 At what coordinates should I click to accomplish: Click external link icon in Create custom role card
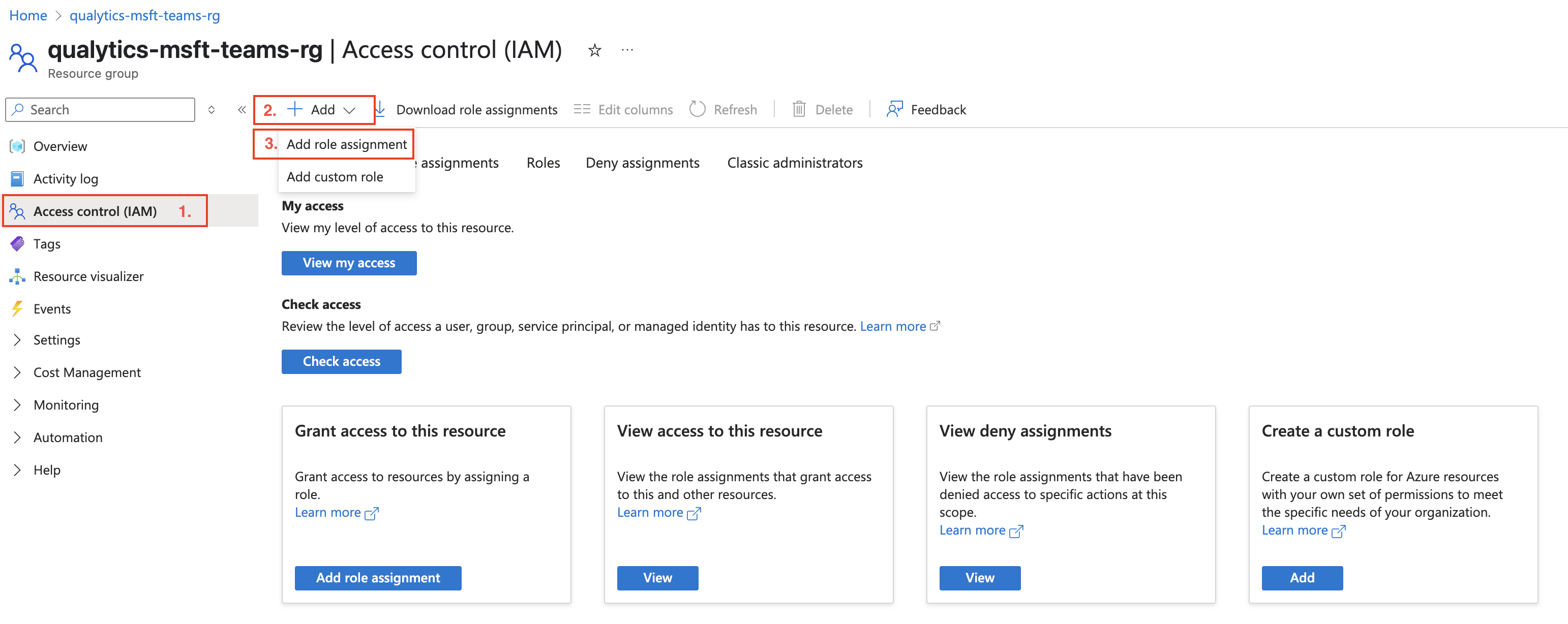pos(1338,531)
